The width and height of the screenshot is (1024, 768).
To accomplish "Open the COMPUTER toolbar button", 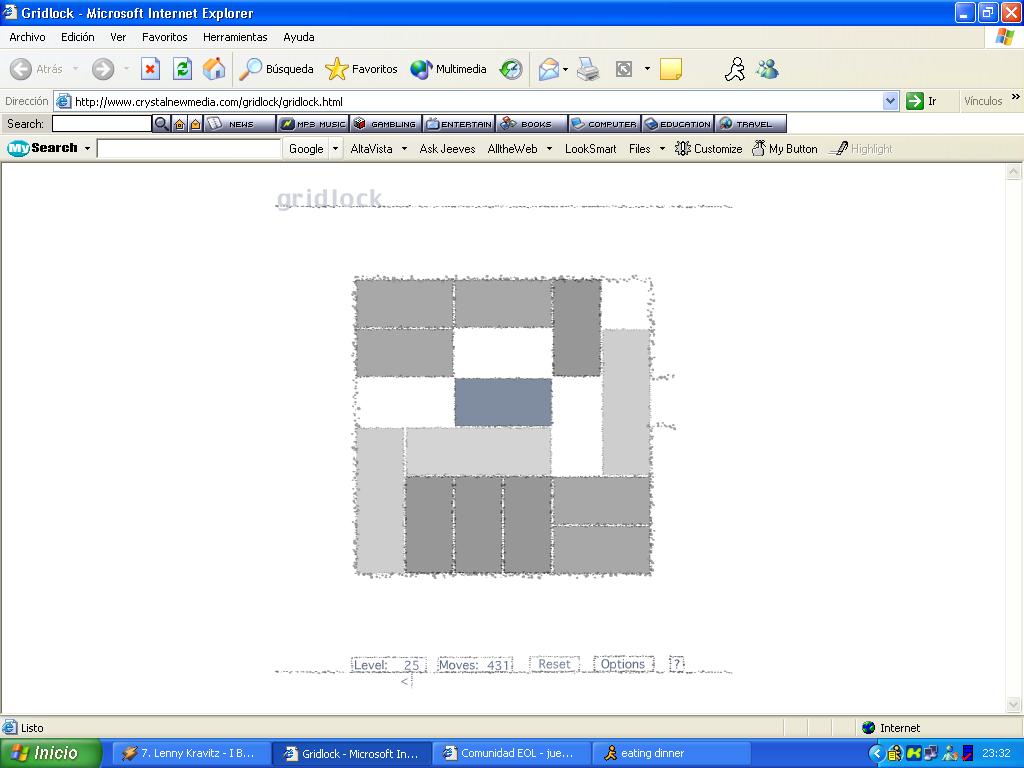I will pyautogui.click(x=605, y=123).
